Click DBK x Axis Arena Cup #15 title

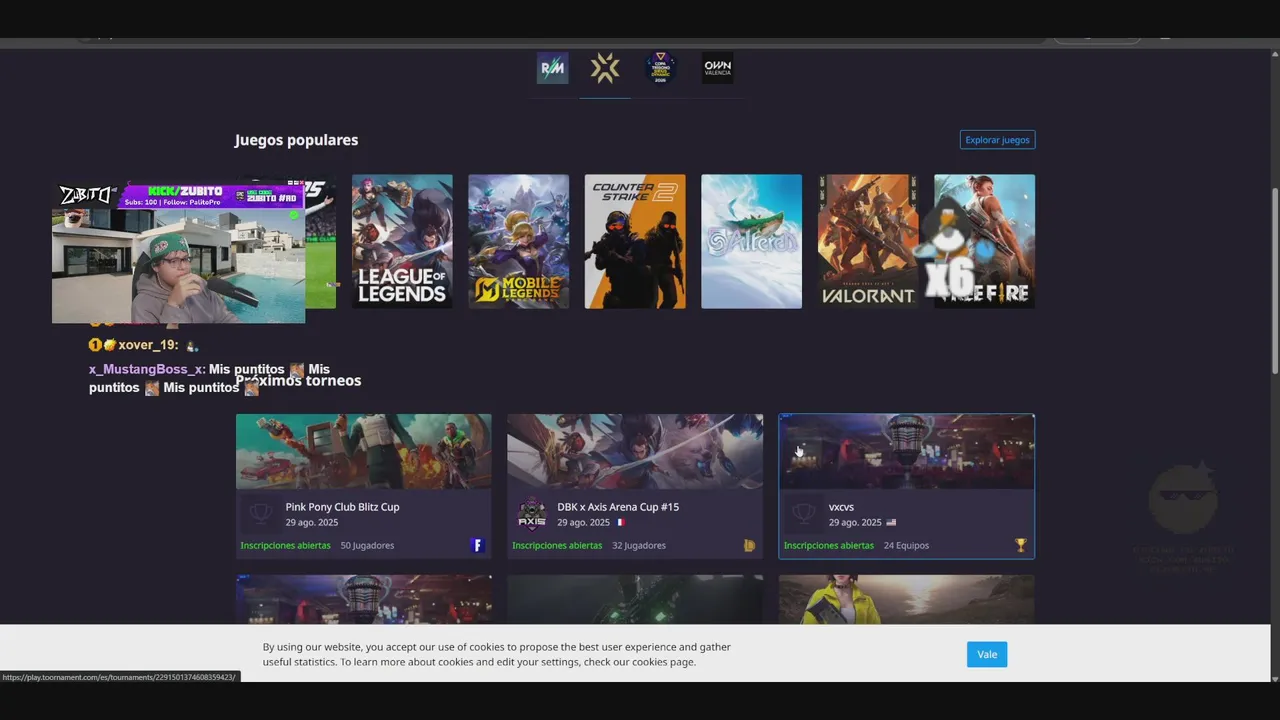click(x=618, y=507)
